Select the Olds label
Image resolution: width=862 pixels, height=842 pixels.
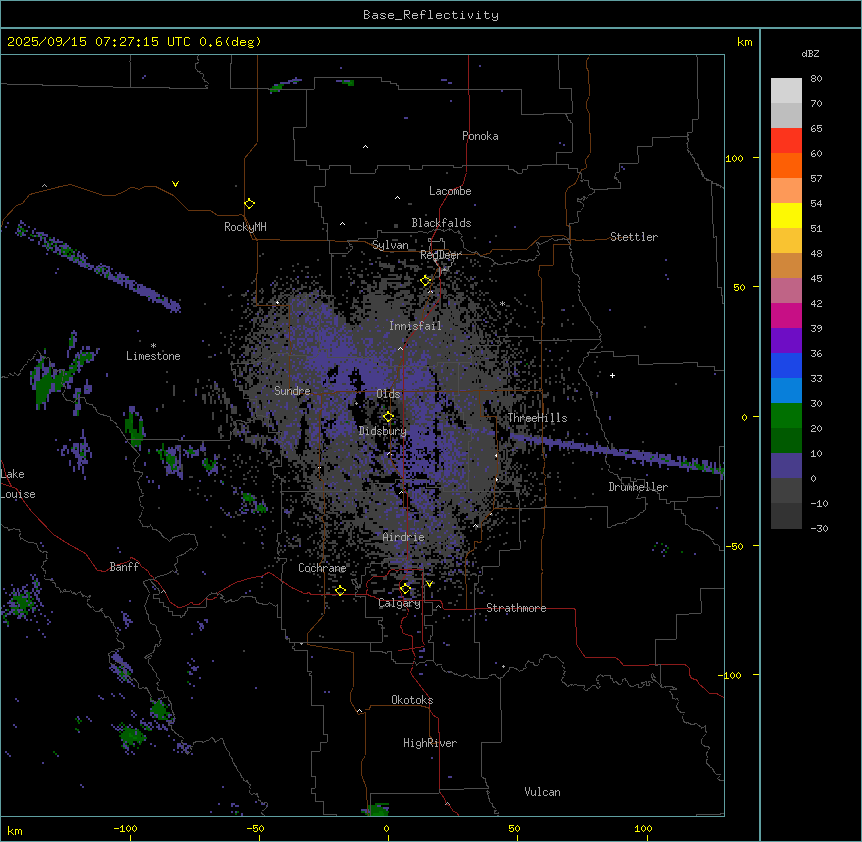point(388,394)
